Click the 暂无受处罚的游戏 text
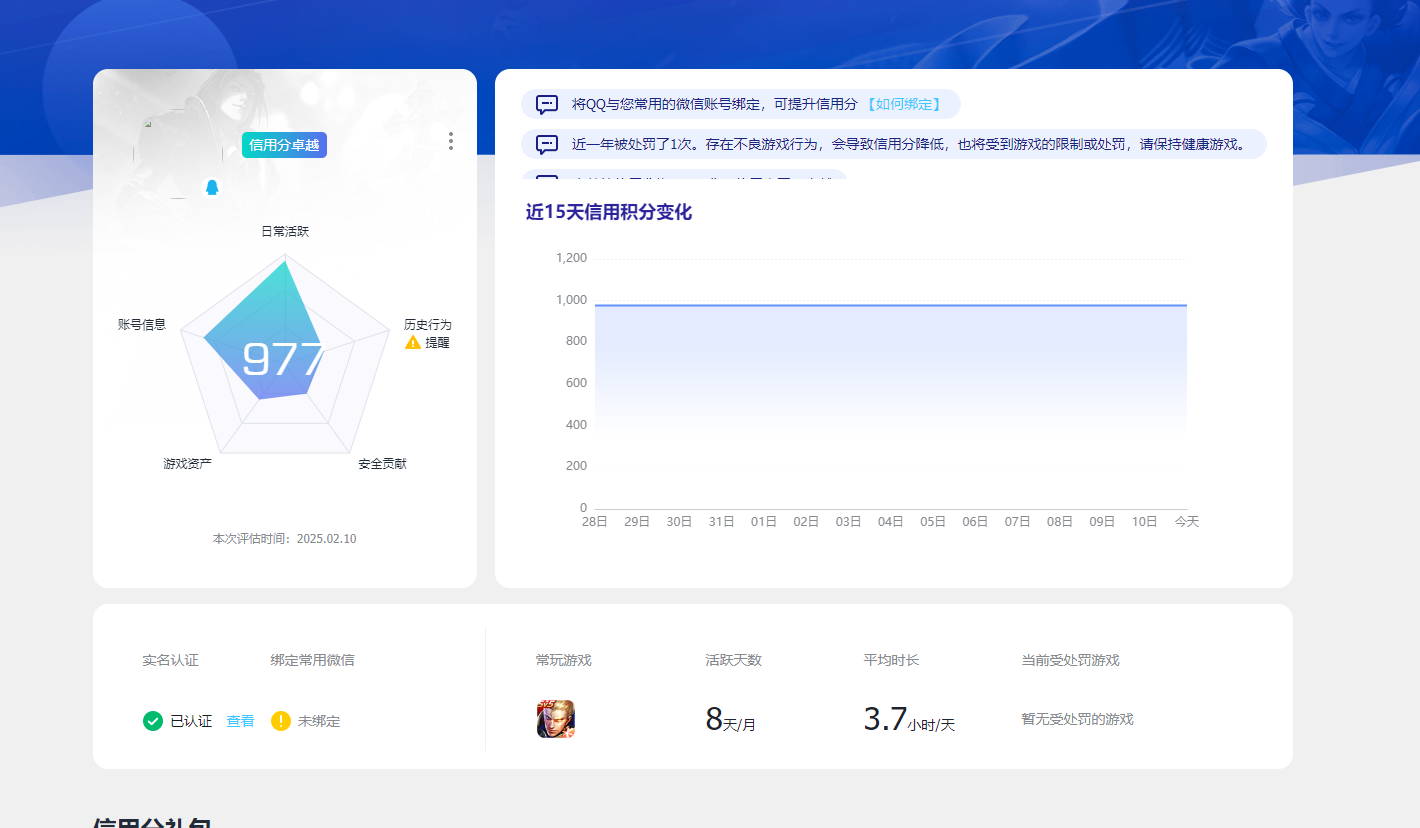This screenshot has width=1420, height=828. 1077,719
